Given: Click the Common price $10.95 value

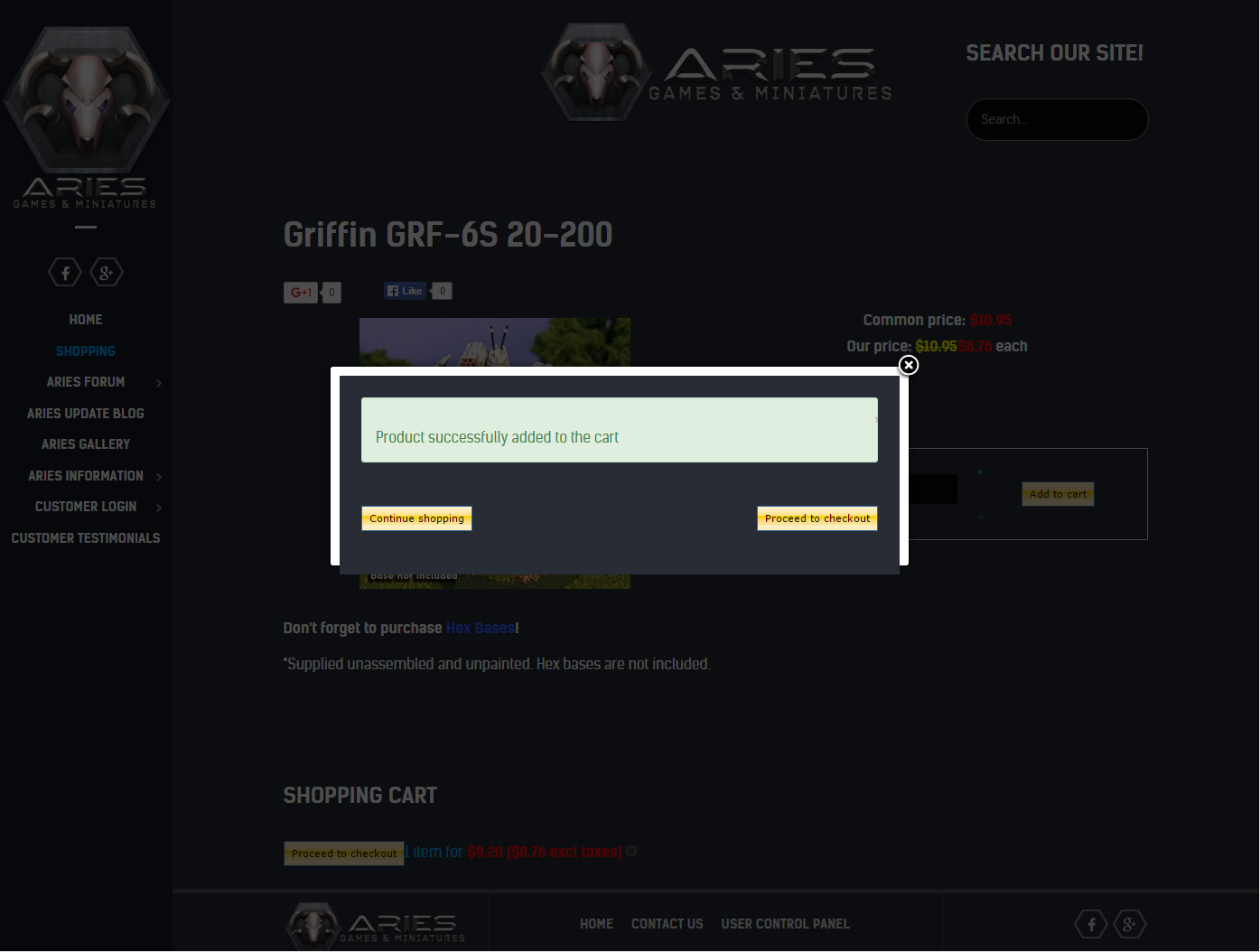Looking at the screenshot, I should tap(990, 320).
